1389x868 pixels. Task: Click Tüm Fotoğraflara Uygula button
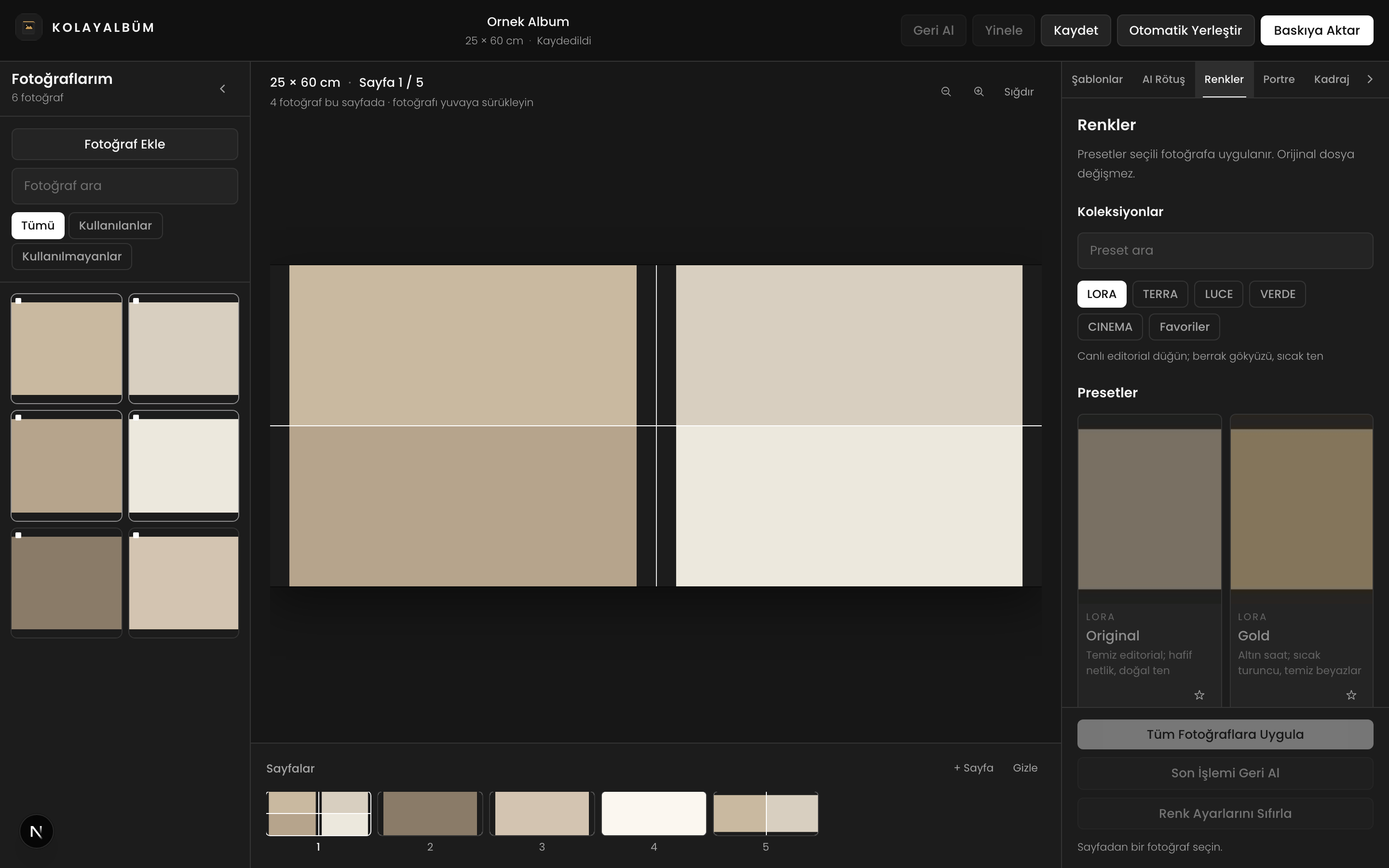coord(1225,734)
